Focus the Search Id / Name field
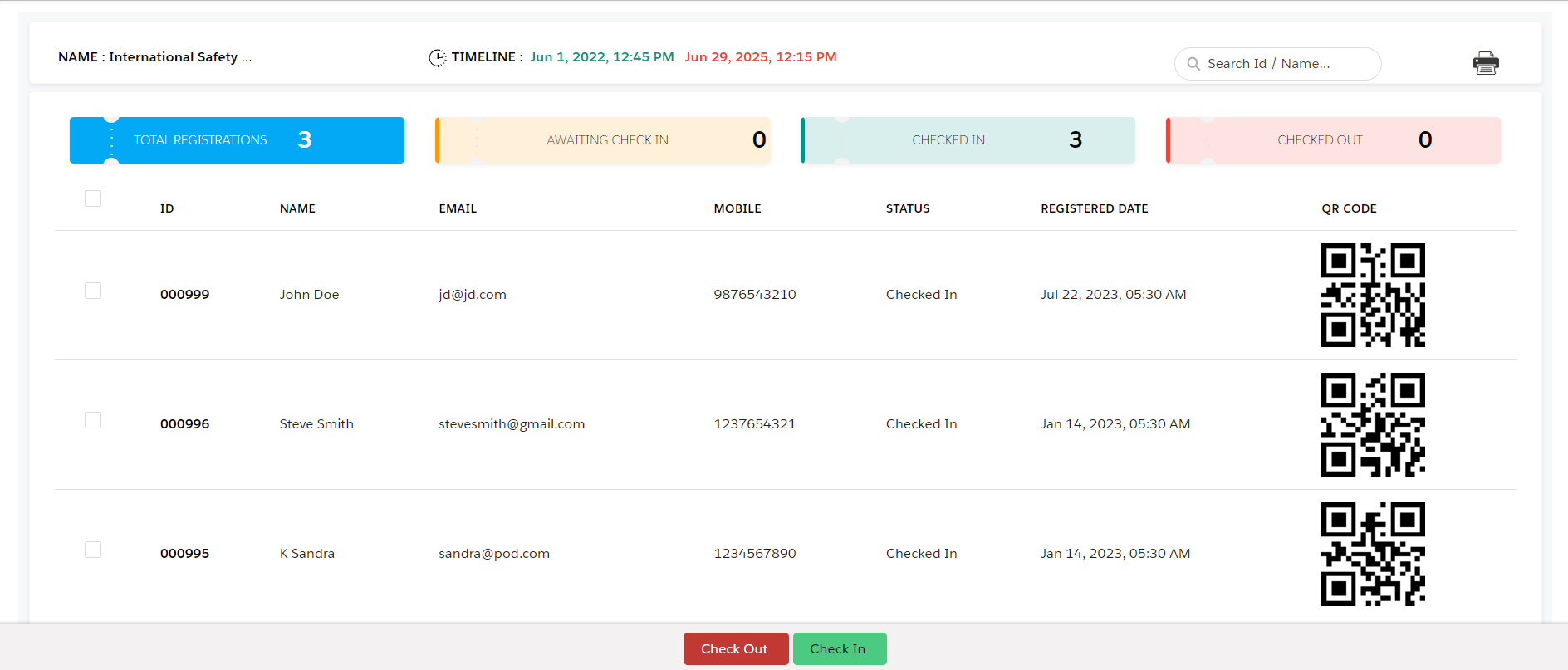Screen dimensions: 1568x670 (1277, 64)
